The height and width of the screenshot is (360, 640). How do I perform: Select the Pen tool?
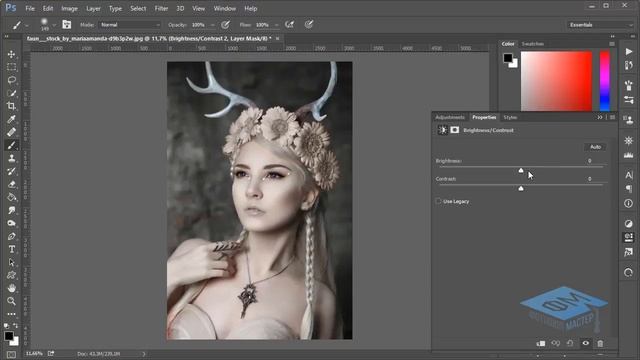[x=11, y=237]
